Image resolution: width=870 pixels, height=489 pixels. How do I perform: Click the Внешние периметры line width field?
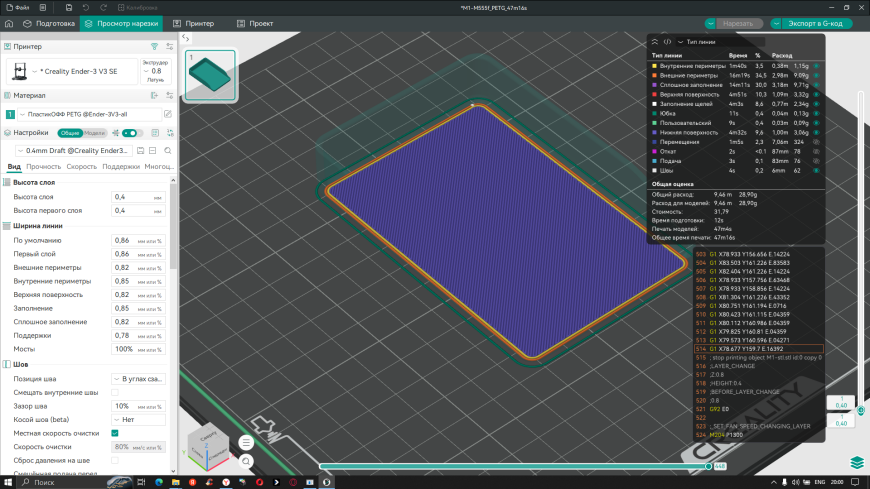138,268
